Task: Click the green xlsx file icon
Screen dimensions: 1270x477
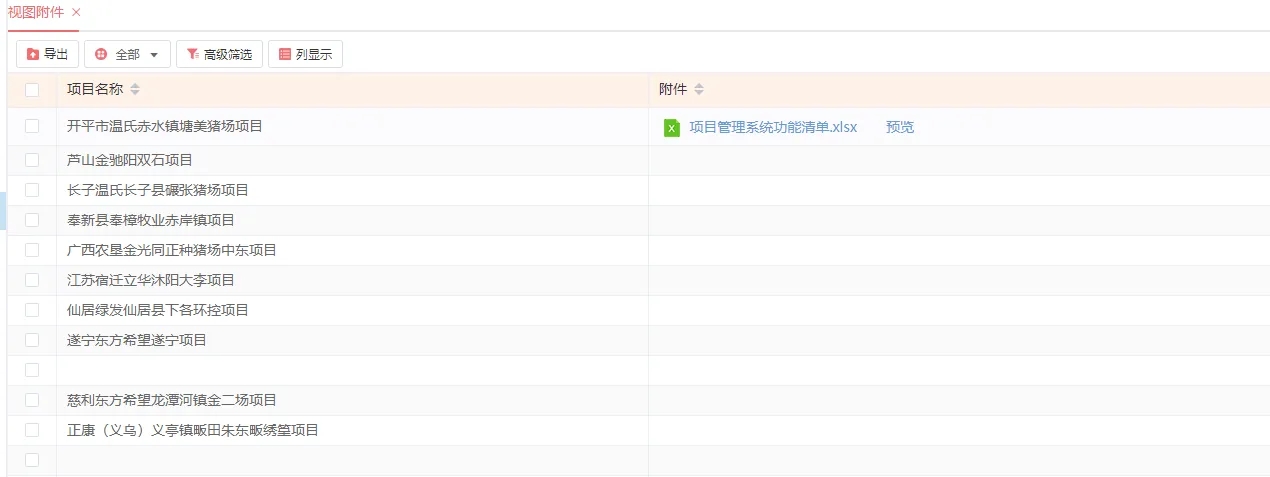Action: pos(672,128)
